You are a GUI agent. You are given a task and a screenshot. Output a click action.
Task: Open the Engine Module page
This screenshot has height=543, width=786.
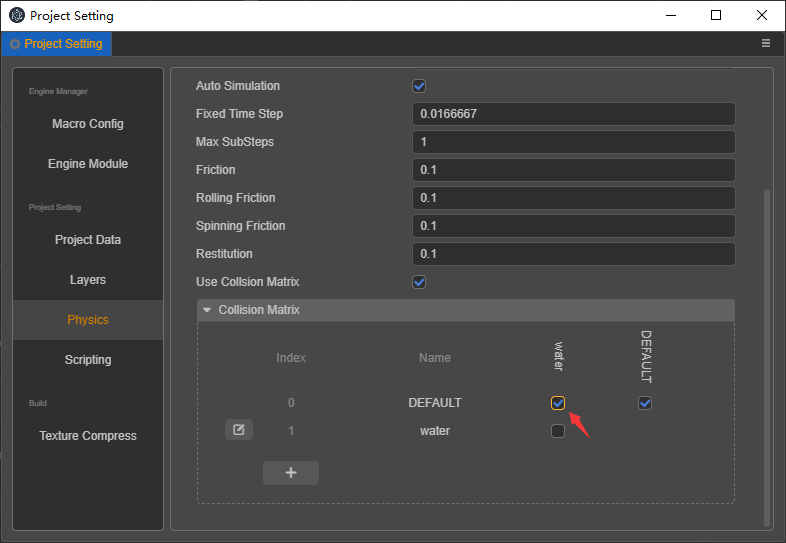click(x=88, y=164)
